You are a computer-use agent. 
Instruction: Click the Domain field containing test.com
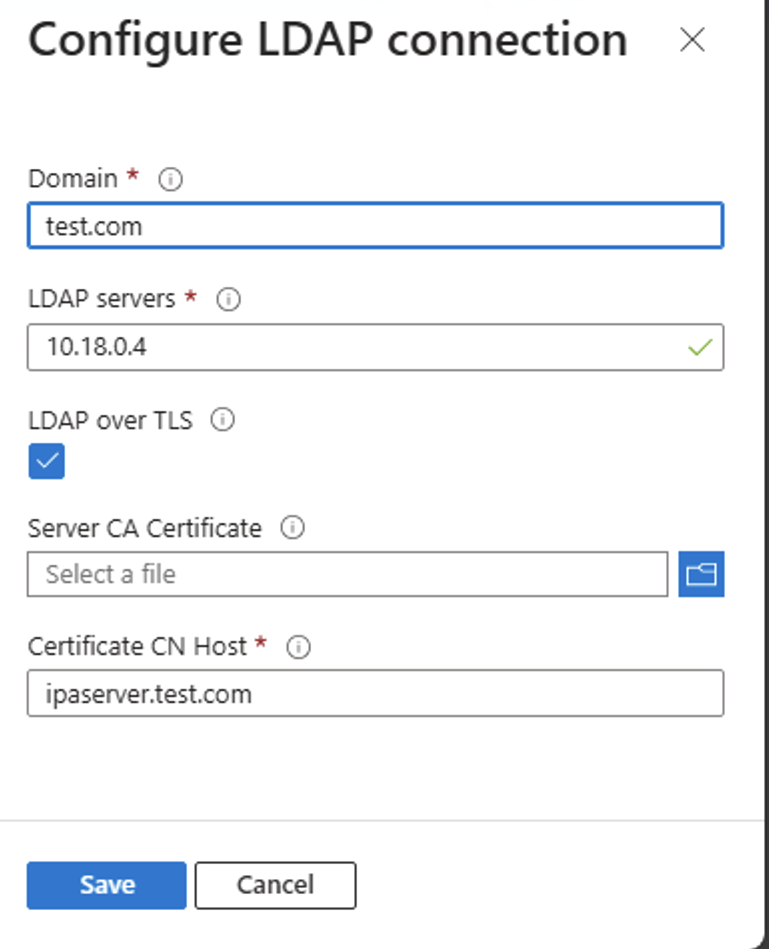(375, 226)
